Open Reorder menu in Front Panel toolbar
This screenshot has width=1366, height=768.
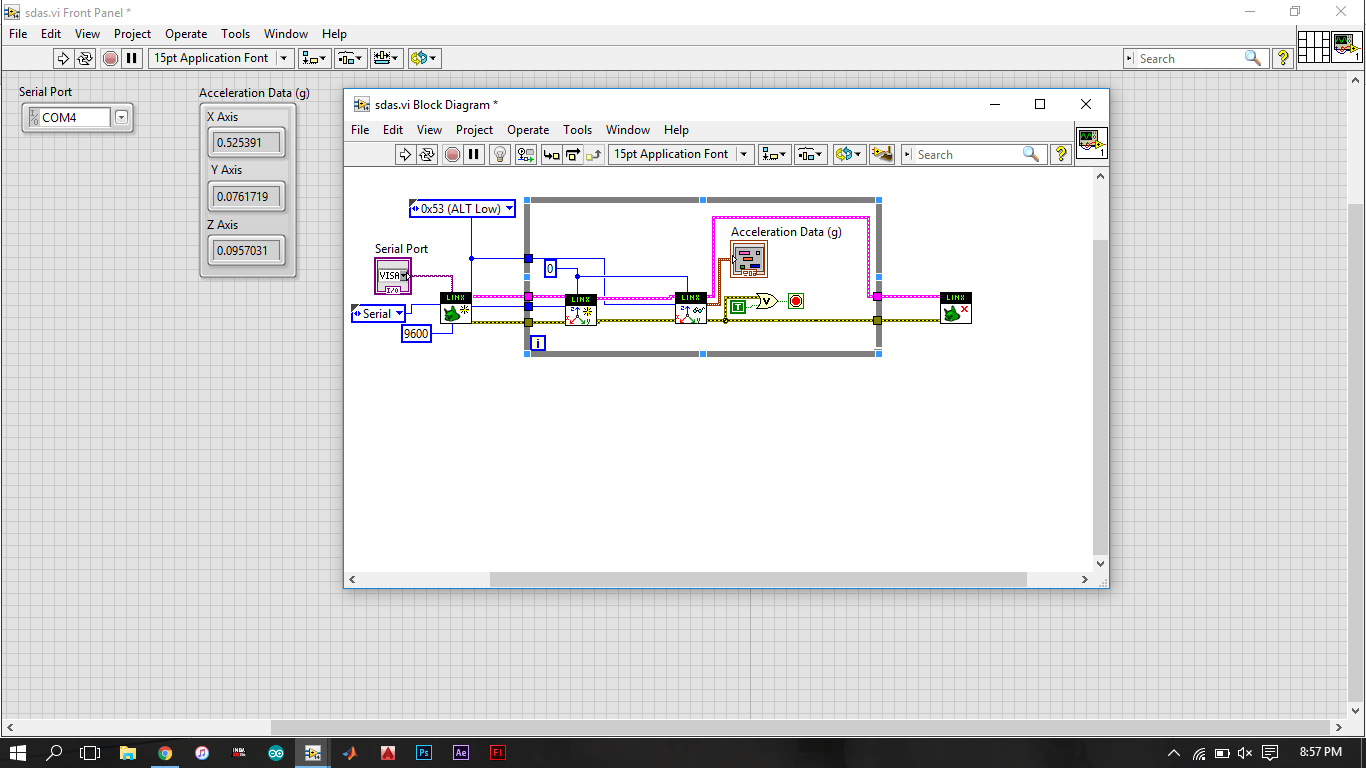425,58
